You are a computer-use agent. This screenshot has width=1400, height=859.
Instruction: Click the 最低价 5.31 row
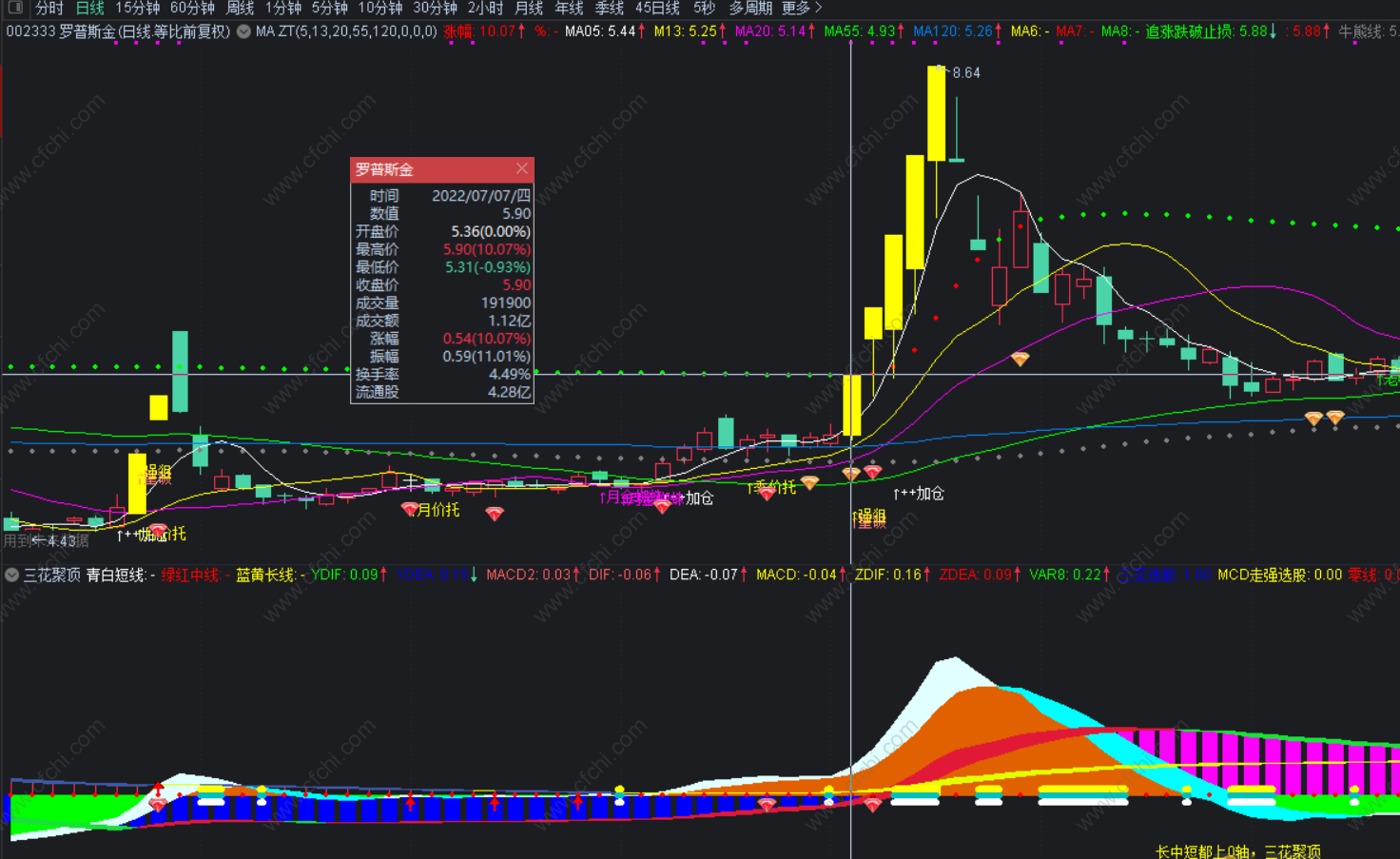[x=442, y=267]
